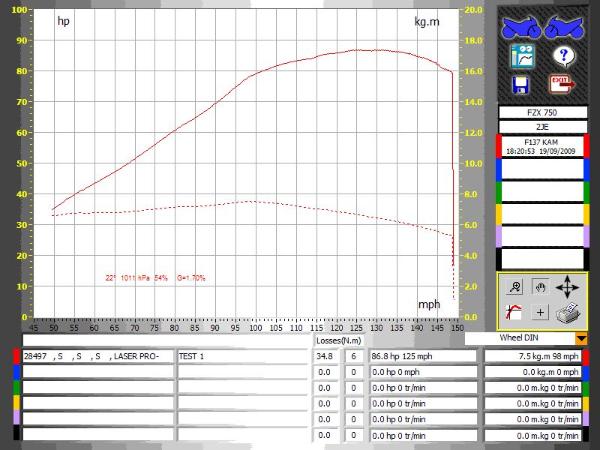
Task: Select the zoom magnifier tool
Action: point(516,285)
